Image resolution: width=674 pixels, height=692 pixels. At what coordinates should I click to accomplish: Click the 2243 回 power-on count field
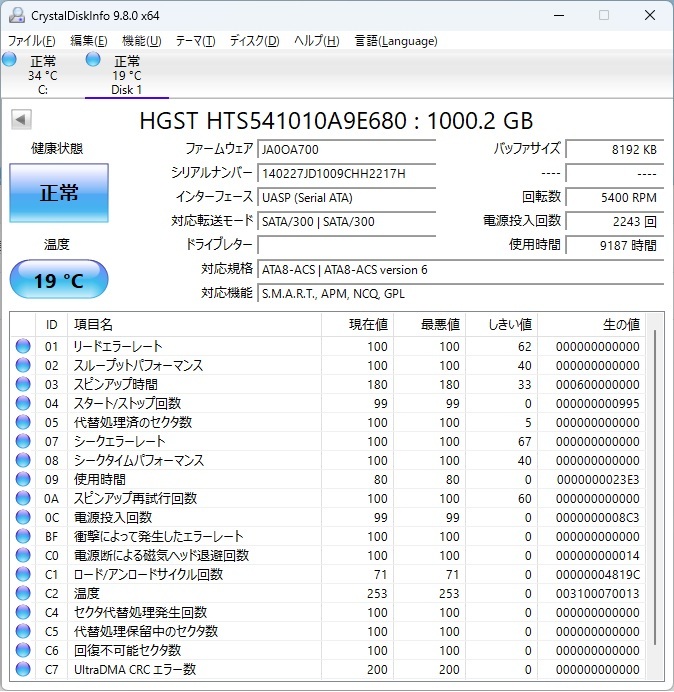[x=615, y=221]
